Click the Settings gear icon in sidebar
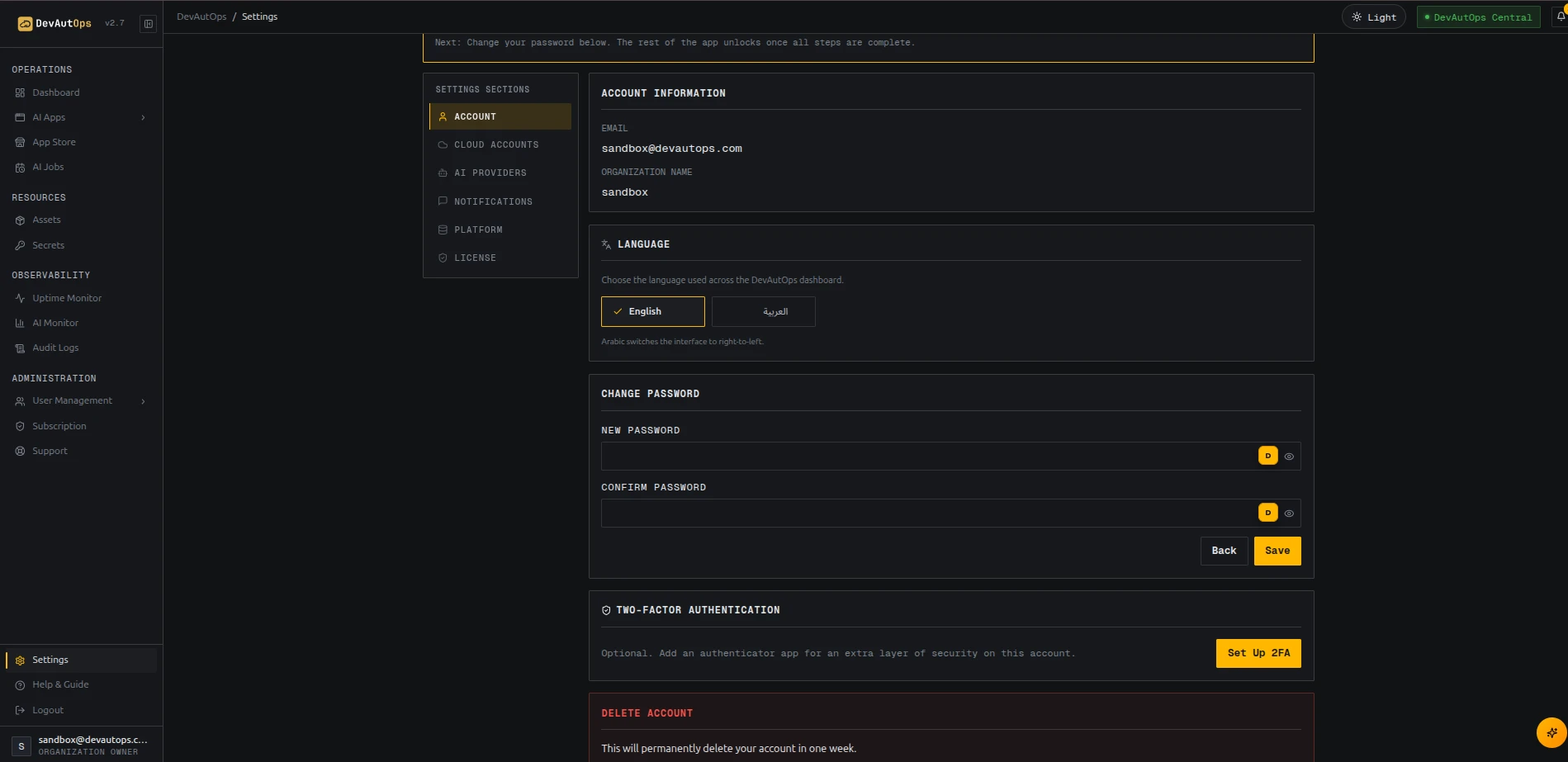 pos(20,660)
